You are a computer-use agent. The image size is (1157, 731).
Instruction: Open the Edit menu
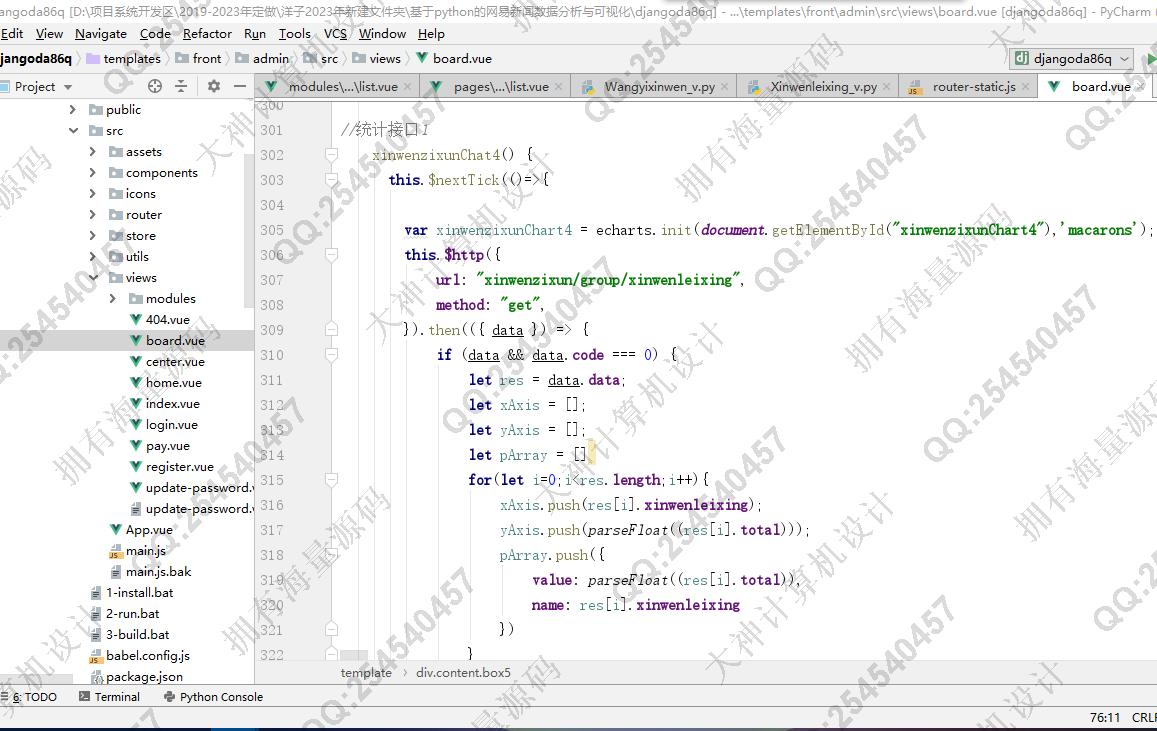[x=12, y=34]
